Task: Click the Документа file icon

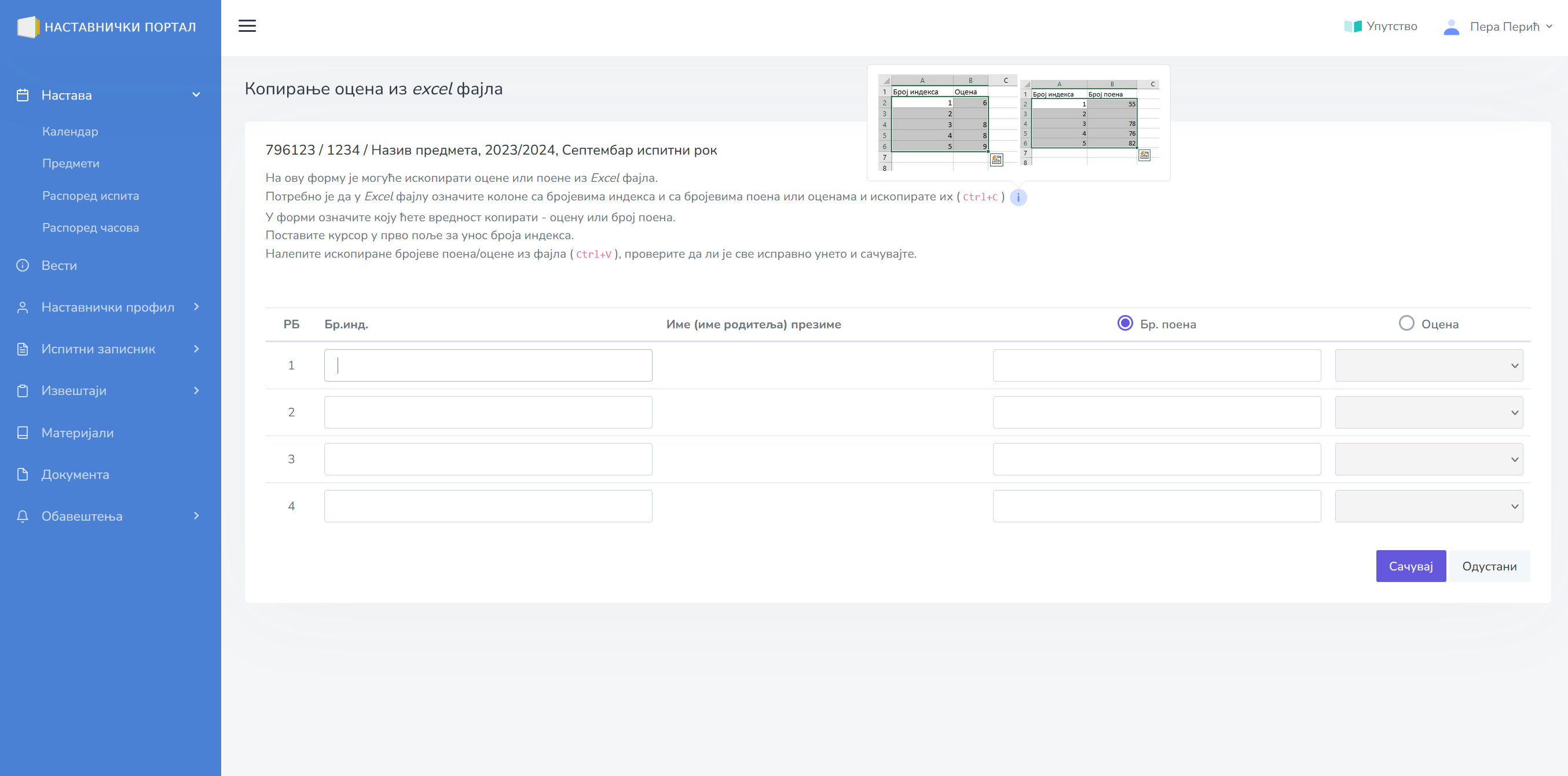Action: (x=23, y=474)
